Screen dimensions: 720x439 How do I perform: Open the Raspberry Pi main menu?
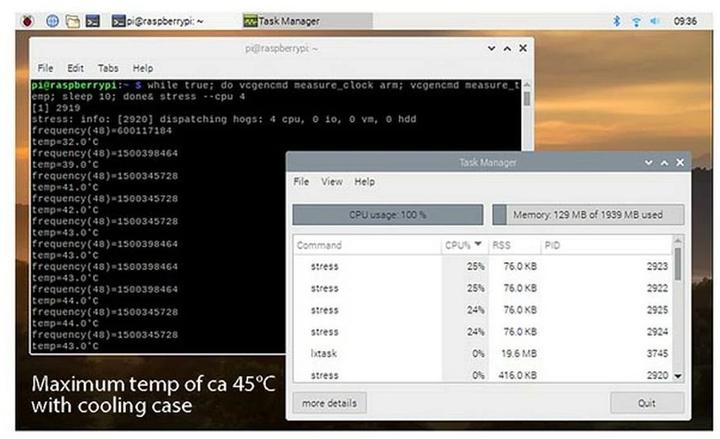(x=28, y=21)
